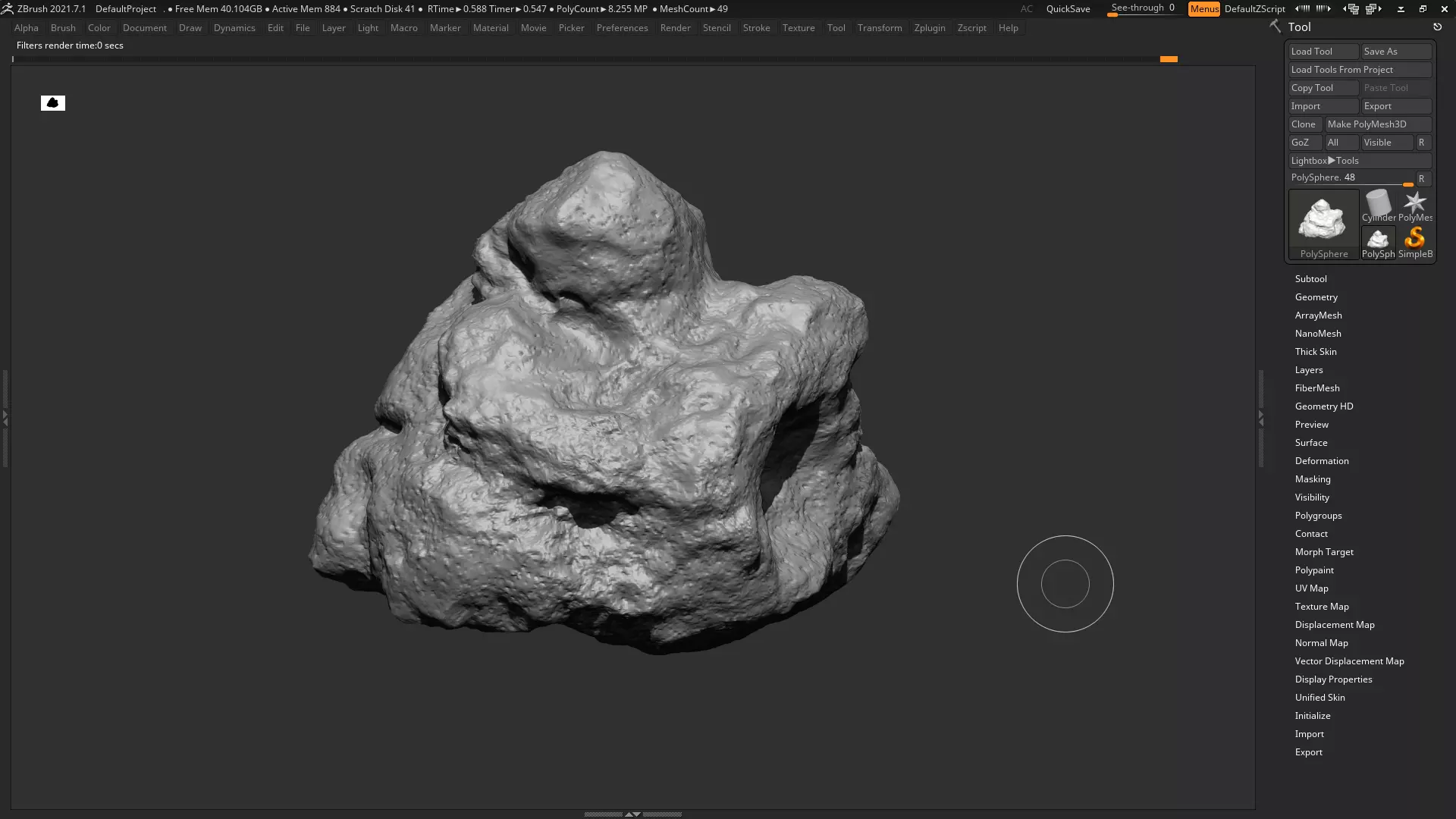1456x819 pixels.
Task: Expand the Geometry section
Action: (x=1316, y=297)
